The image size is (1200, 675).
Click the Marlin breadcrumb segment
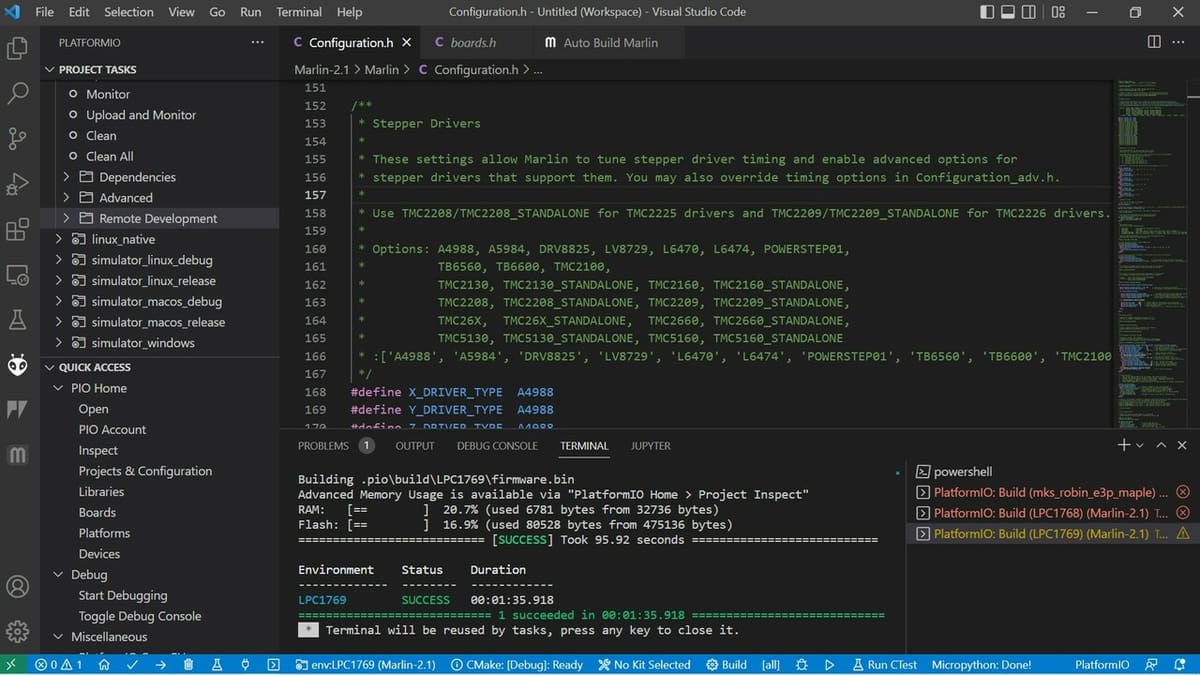click(381, 70)
